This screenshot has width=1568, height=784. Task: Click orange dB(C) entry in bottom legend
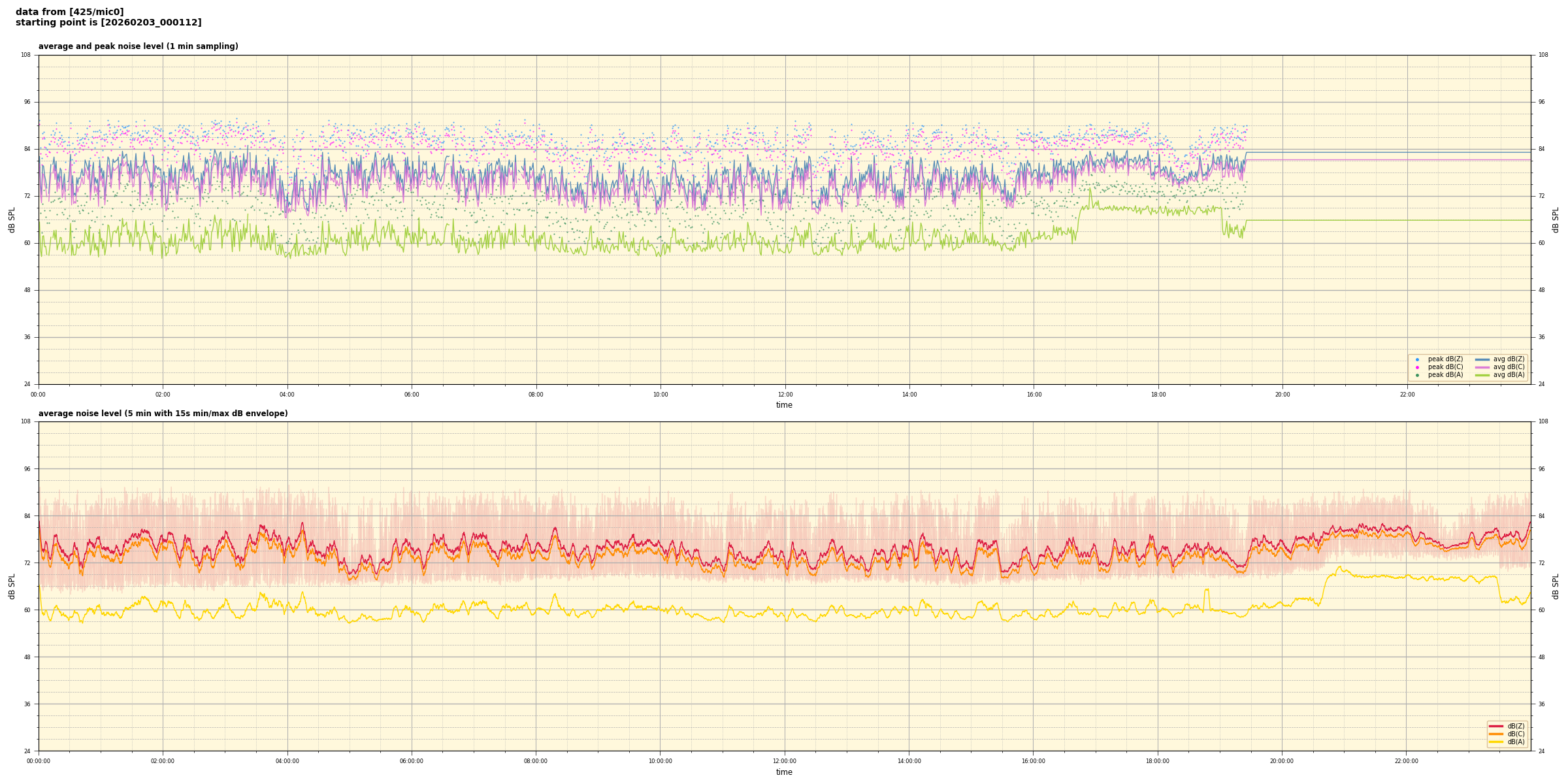point(1495,734)
